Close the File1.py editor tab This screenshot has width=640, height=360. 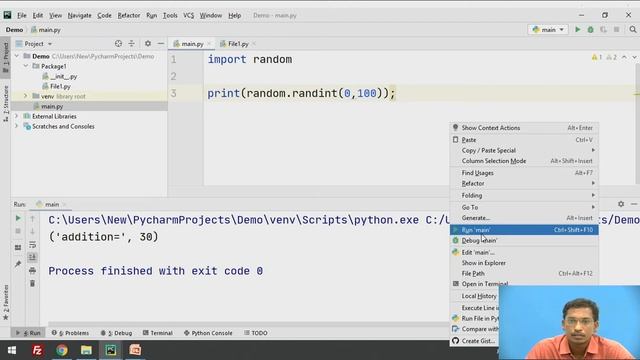pos(254,44)
